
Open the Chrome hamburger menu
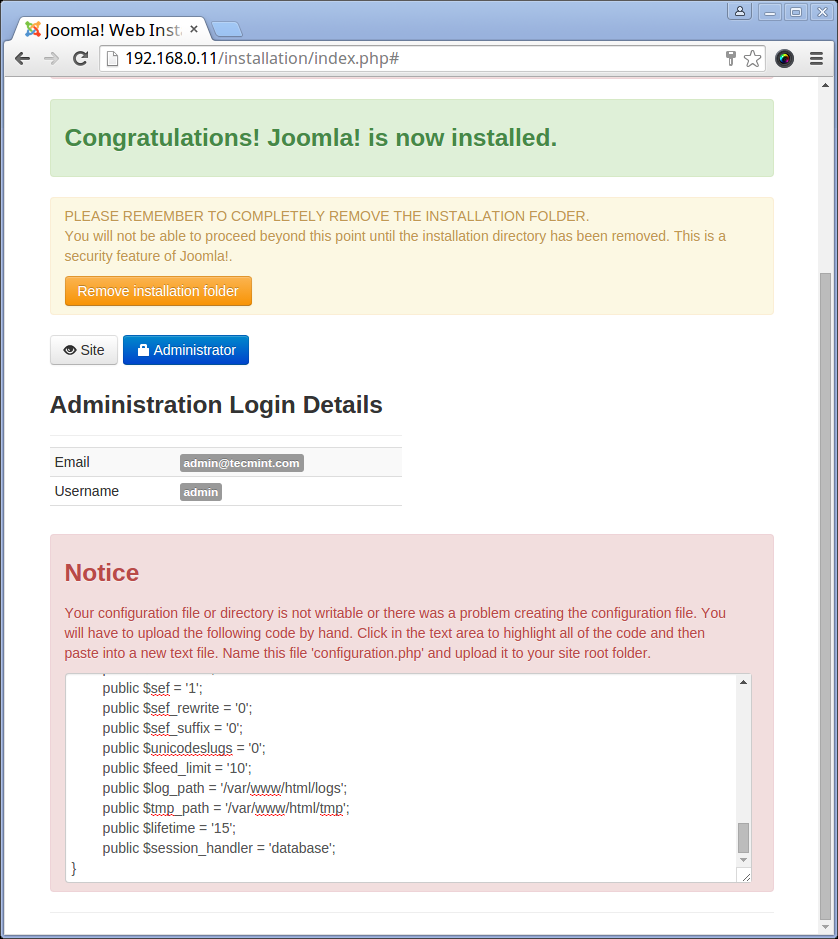[816, 58]
